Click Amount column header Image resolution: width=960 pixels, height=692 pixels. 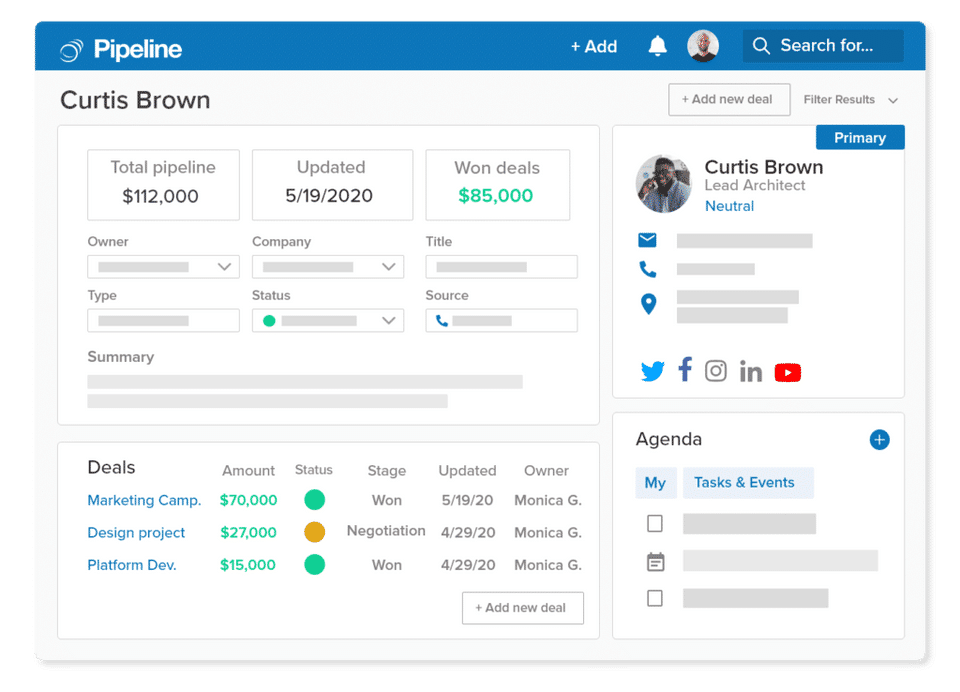[x=248, y=471]
